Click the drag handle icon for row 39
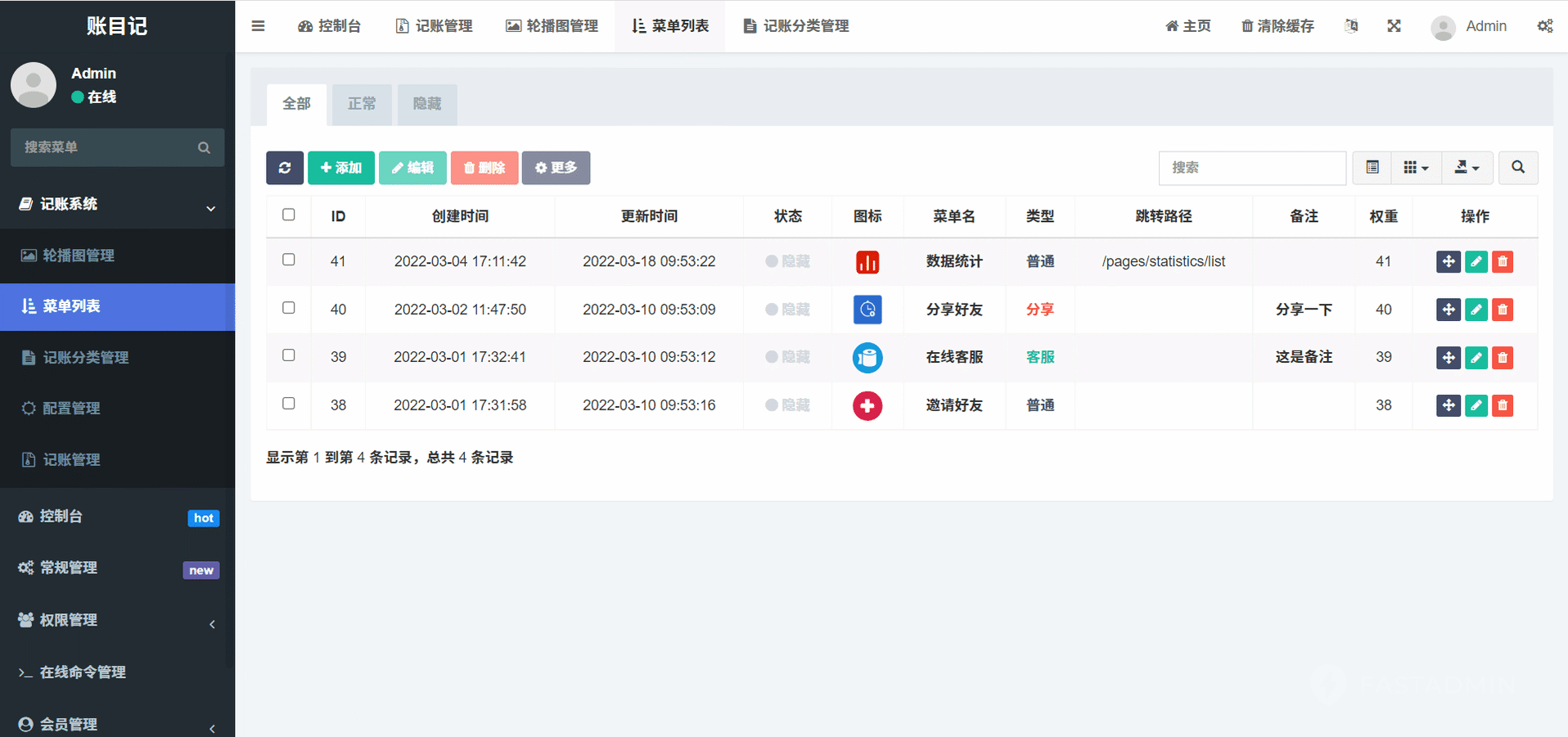Screen dimensions: 1568x737 click(x=1448, y=358)
